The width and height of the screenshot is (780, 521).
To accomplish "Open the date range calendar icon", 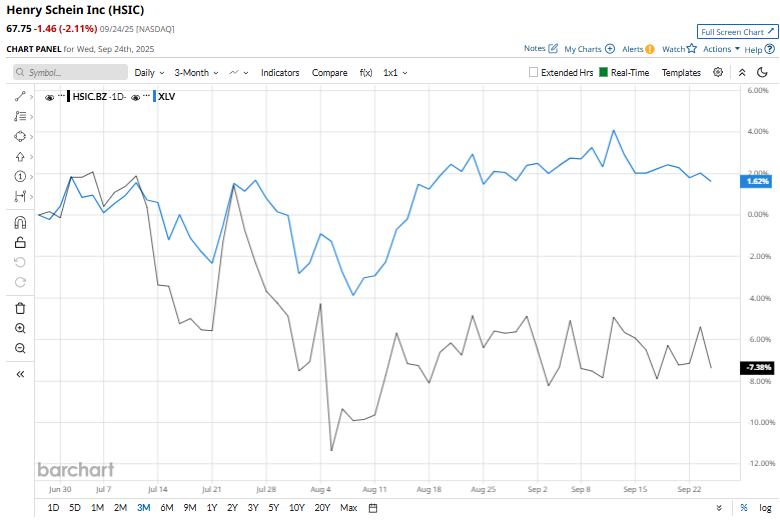I will (x=373, y=508).
